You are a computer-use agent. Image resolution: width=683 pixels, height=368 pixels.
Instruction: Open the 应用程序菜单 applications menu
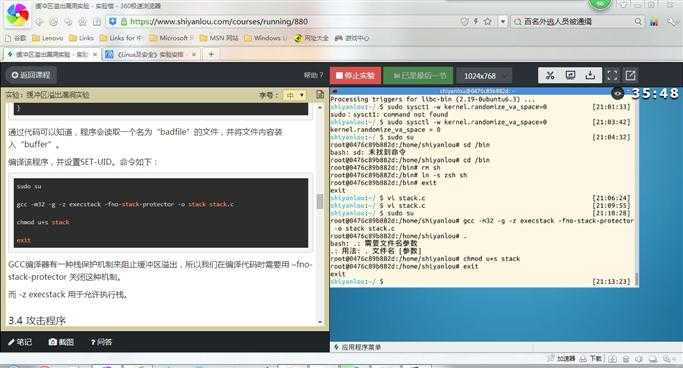(x=357, y=347)
